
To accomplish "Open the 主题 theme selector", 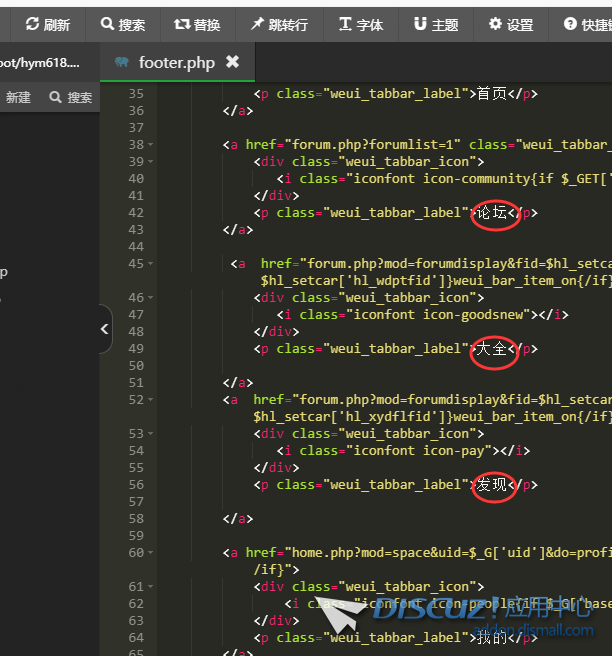I will (x=435, y=24).
